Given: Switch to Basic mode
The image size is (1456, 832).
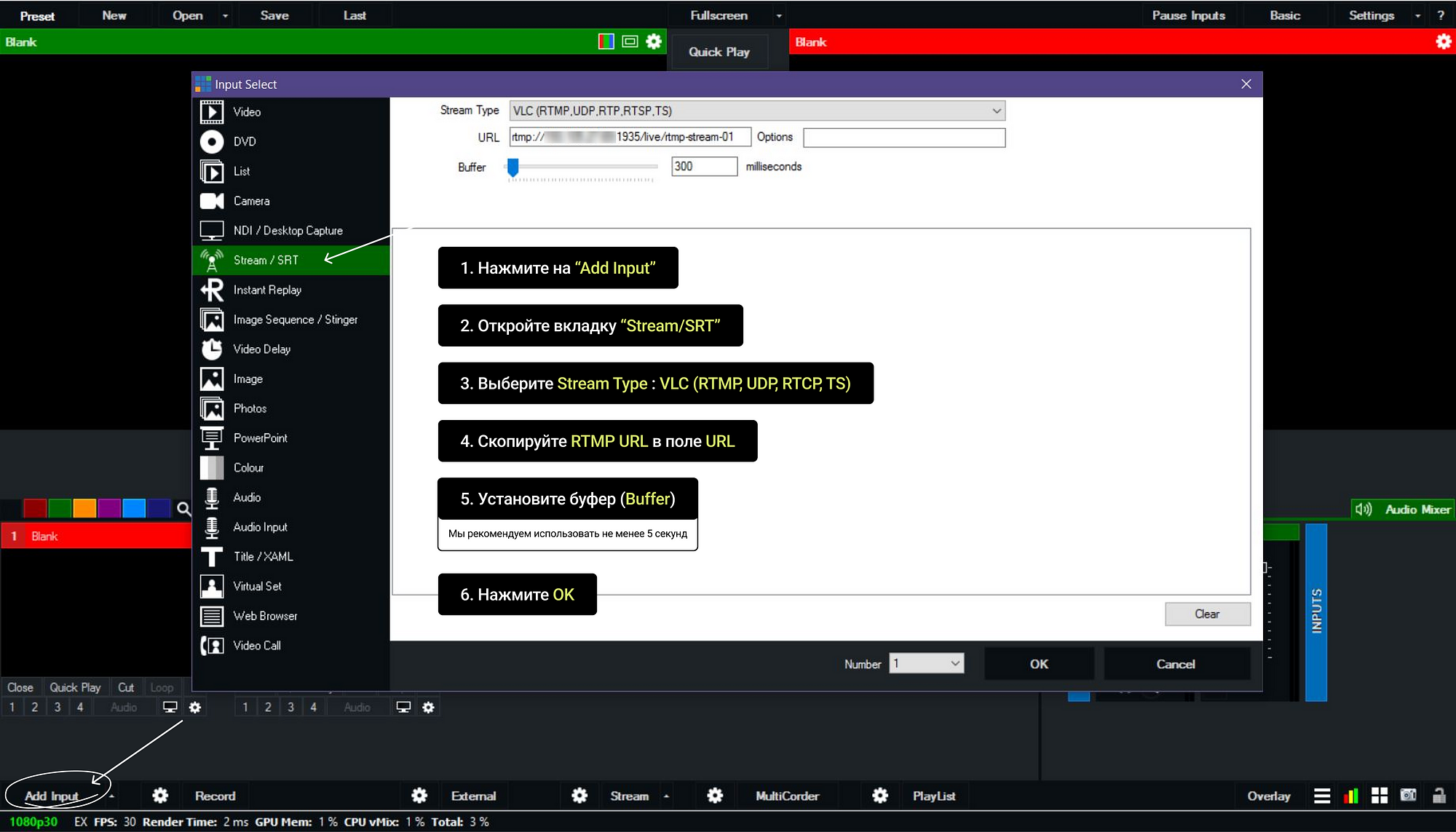Looking at the screenshot, I should click(1285, 15).
